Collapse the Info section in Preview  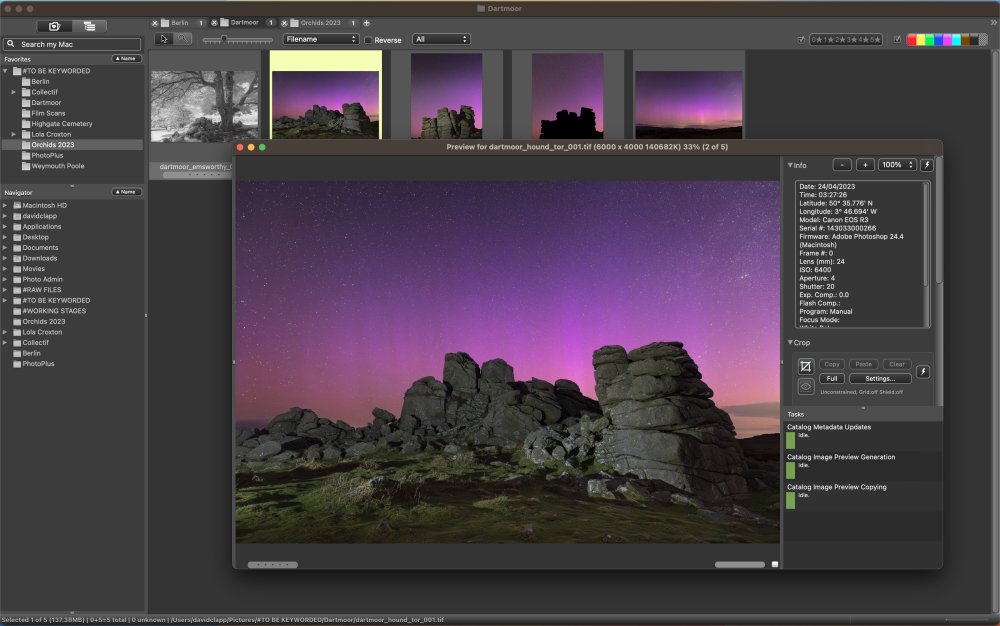pos(790,165)
